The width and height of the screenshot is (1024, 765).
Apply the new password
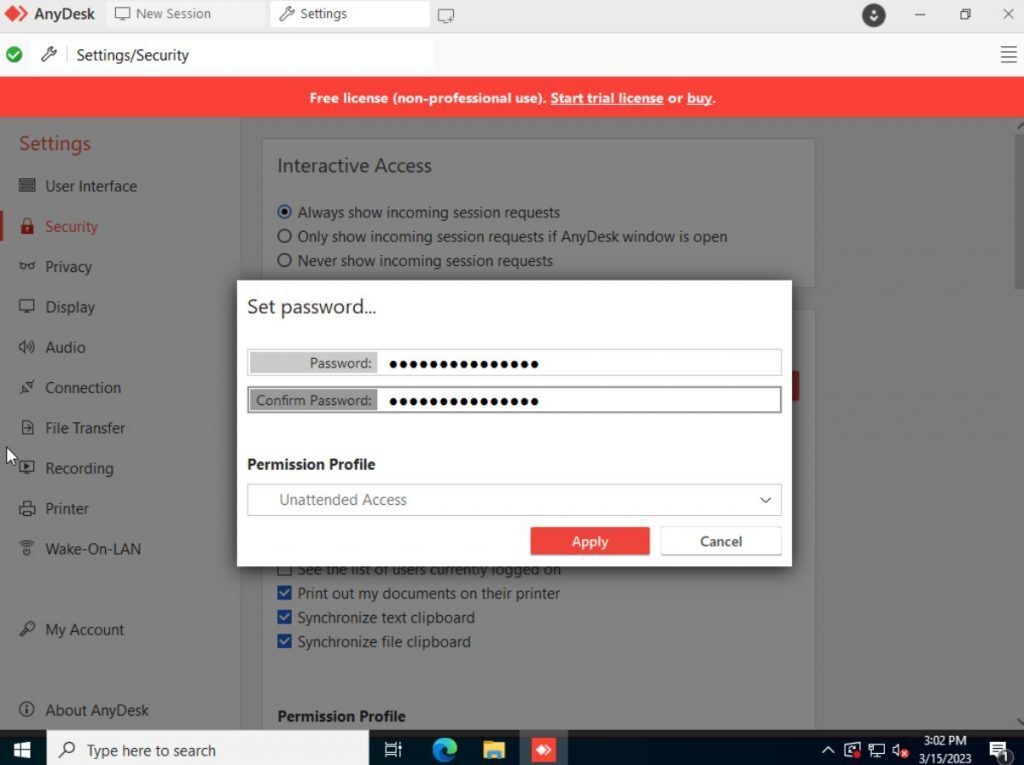(590, 541)
